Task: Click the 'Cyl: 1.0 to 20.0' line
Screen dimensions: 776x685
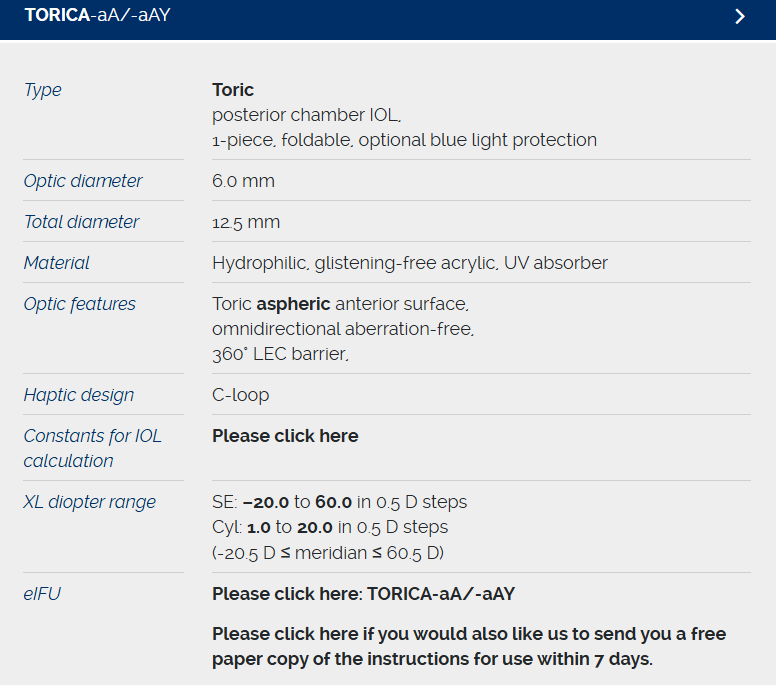Action: (x=330, y=527)
